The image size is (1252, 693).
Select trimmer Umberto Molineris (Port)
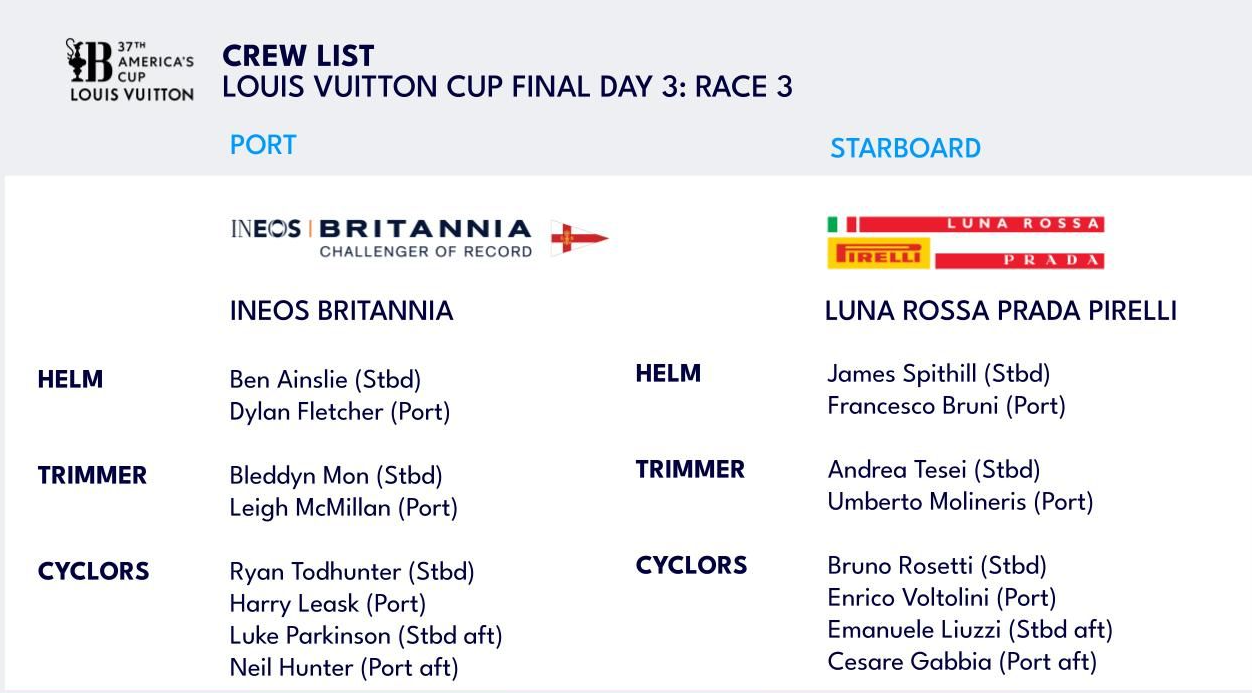(x=960, y=502)
